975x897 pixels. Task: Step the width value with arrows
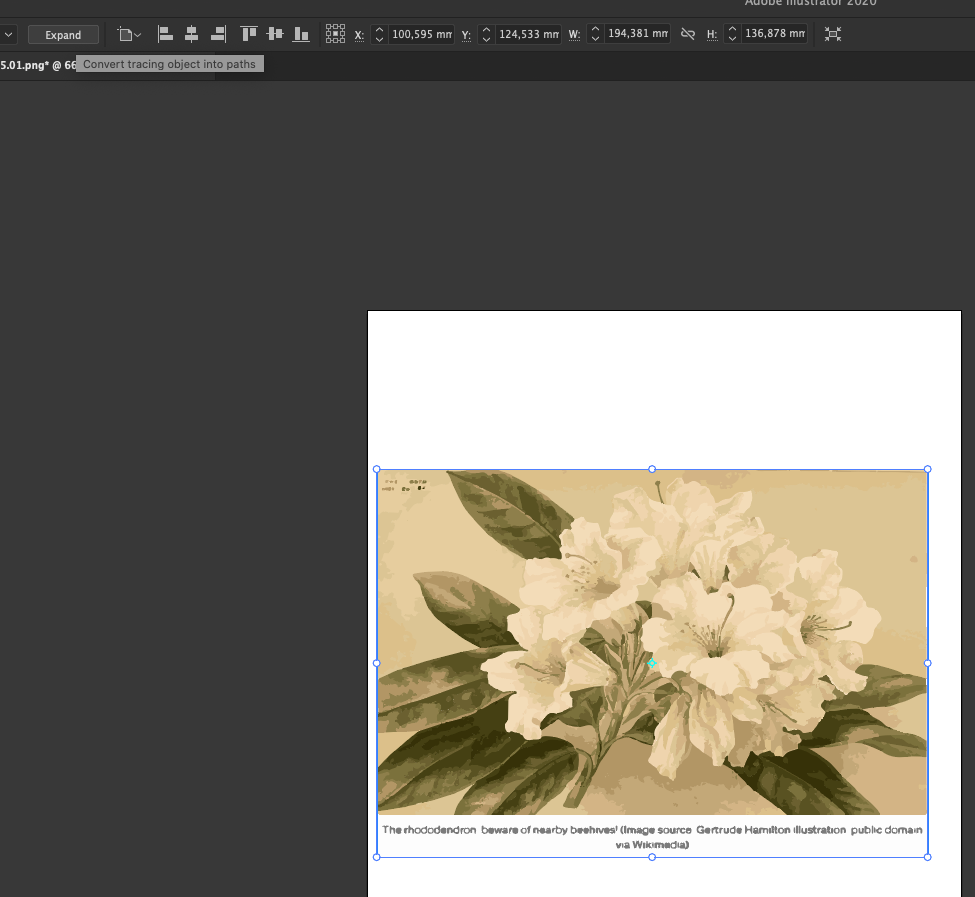595,34
